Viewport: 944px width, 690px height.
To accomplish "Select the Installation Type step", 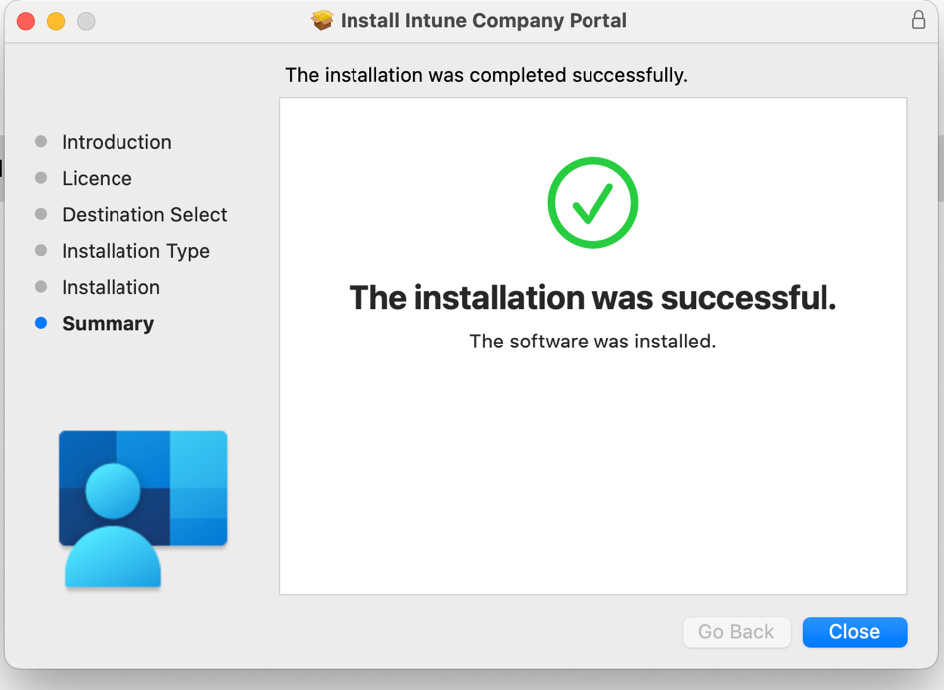I will click(136, 251).
